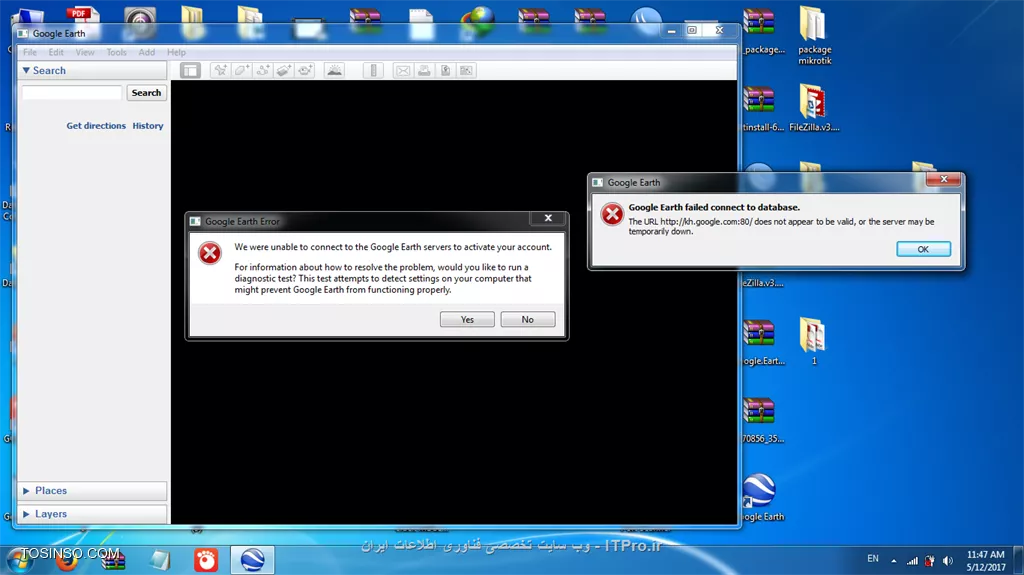Click No in Google Earth Error dialog
This screenshot has height=575, width=1024.
click(x=528, y=320)
